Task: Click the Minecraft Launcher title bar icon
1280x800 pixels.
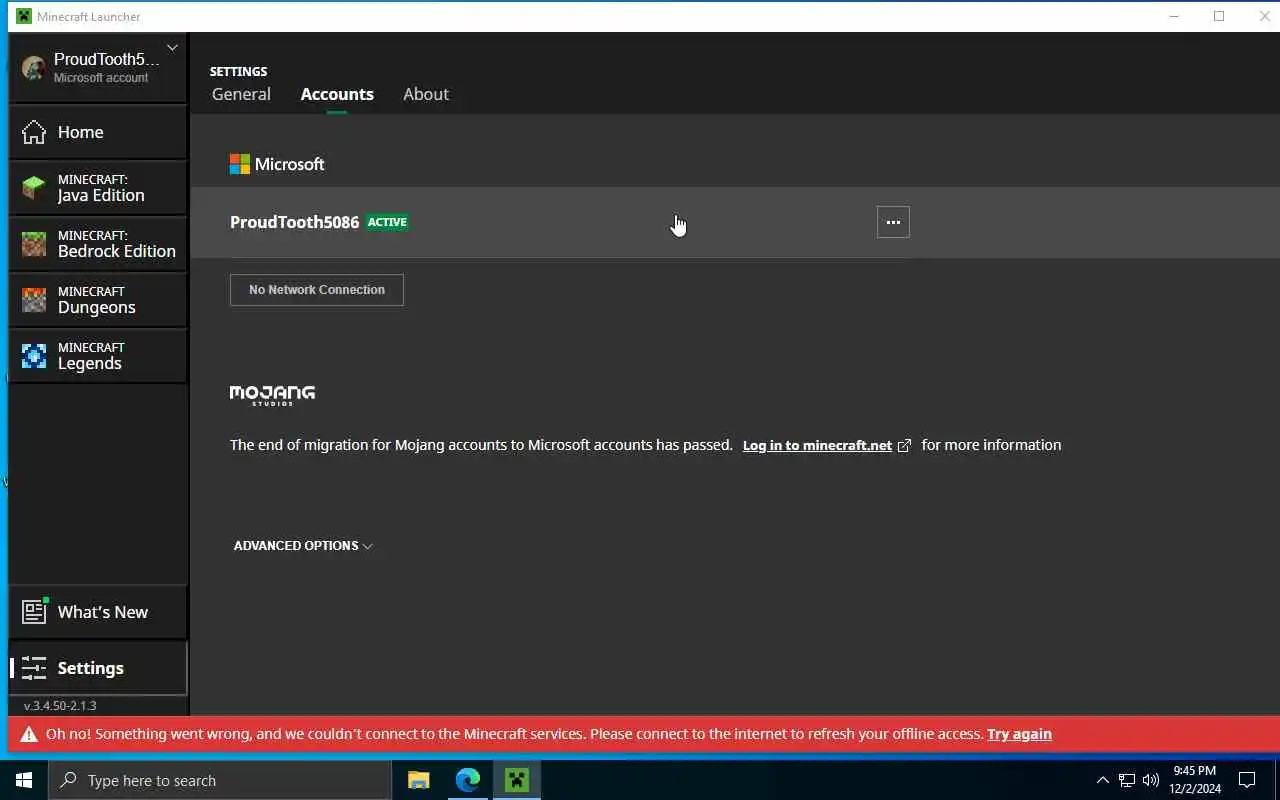Action: pyautogui.click(x=24, y=16)
